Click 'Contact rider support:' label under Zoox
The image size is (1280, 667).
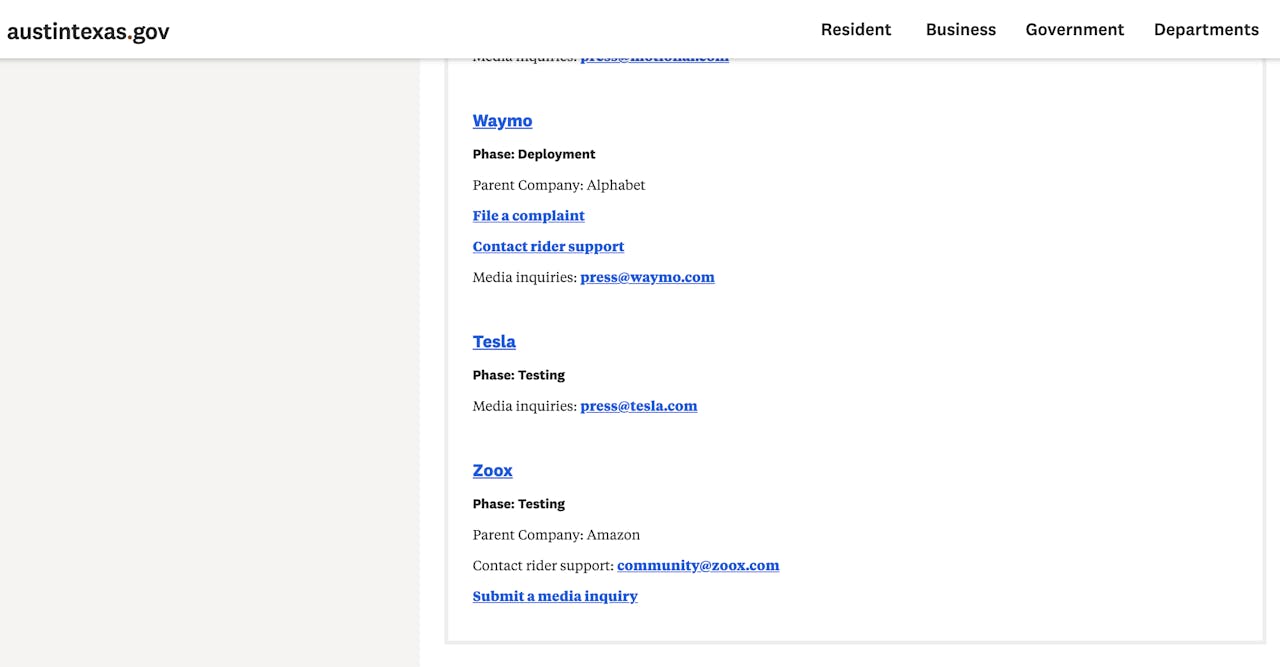(543, 565)
